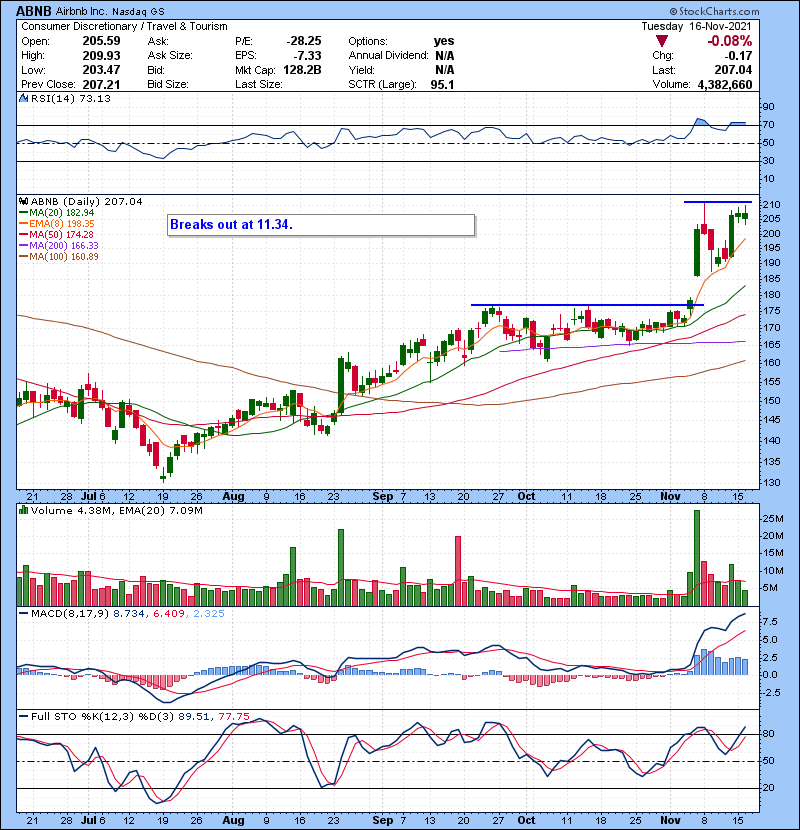This screenshot has width=800, height=830.
Task: Select the ABNB ticker symbol in the header
Action: (x=33, y=11)
